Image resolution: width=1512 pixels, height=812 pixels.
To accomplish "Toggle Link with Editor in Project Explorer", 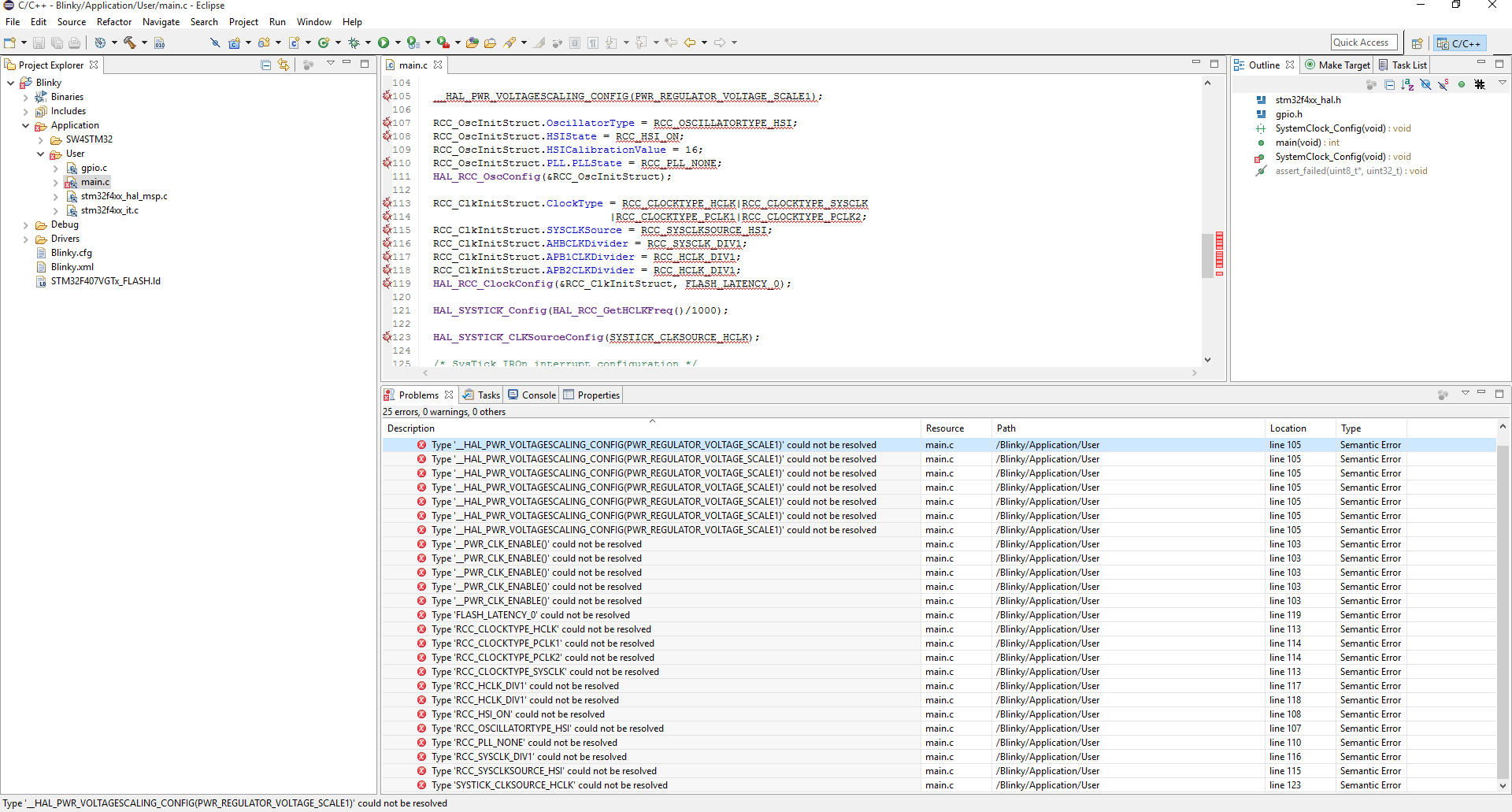I will (283, 65).
